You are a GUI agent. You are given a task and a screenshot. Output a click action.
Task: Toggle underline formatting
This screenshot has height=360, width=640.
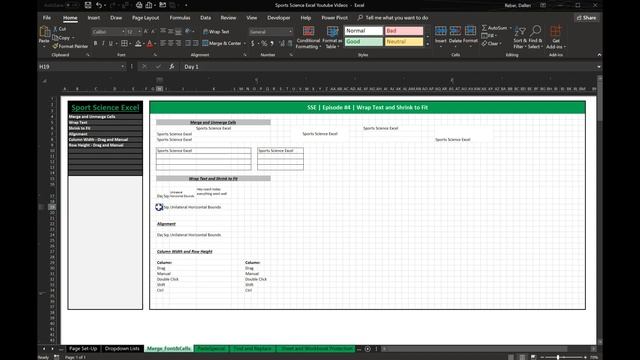click(111, 43)
